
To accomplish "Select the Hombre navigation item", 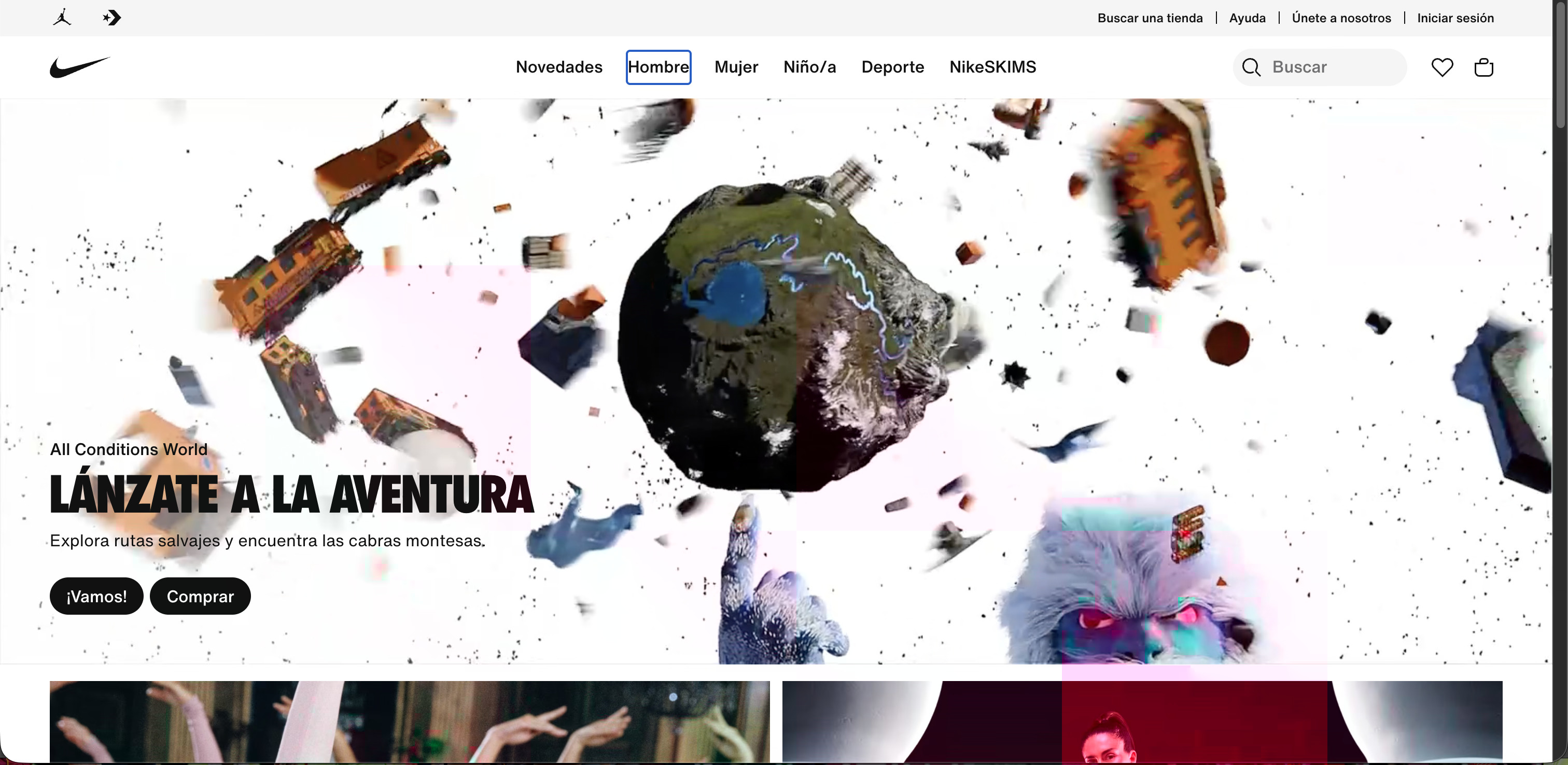I will (658, 67).
